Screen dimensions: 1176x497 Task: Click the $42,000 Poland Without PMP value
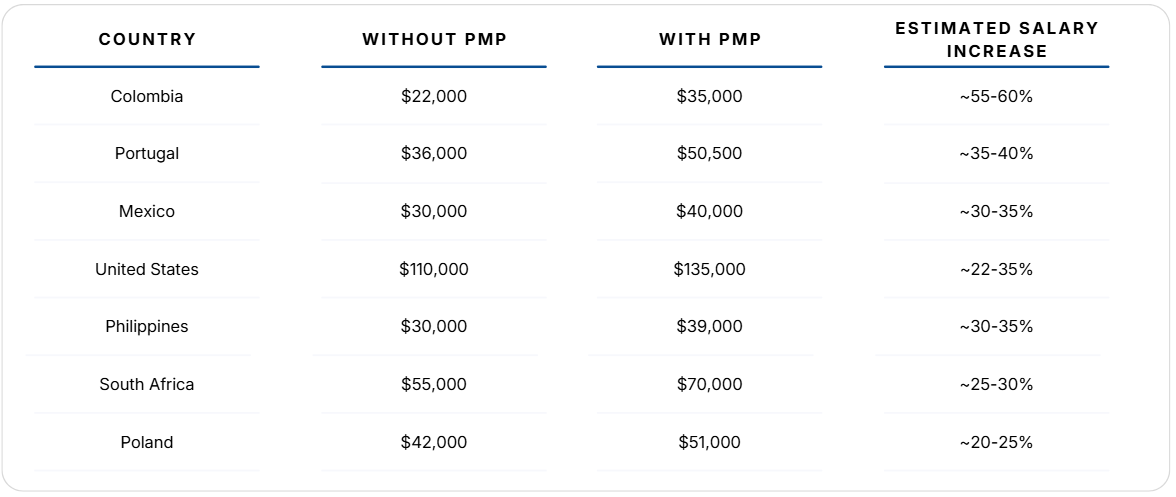click(x=434, y=442)
